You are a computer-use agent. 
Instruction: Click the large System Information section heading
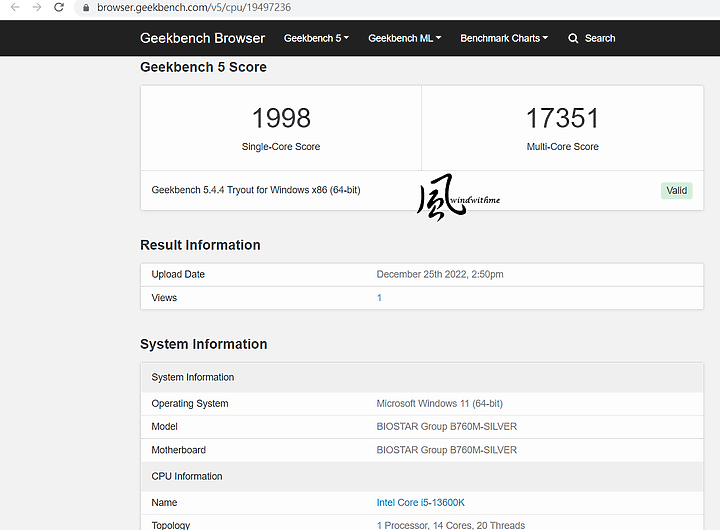(x=203, y=344)
